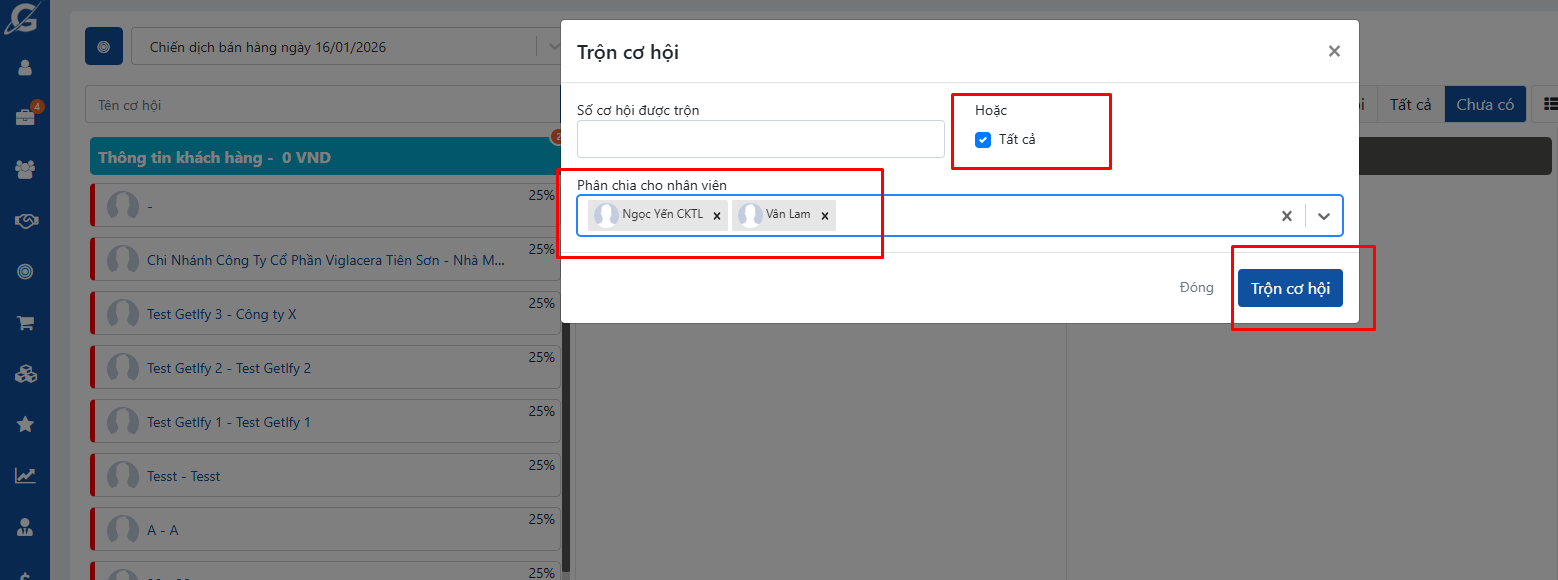Close the Trộn cơ hội dialog
Screen dimensions: 1558x580
coord(1334,52)
